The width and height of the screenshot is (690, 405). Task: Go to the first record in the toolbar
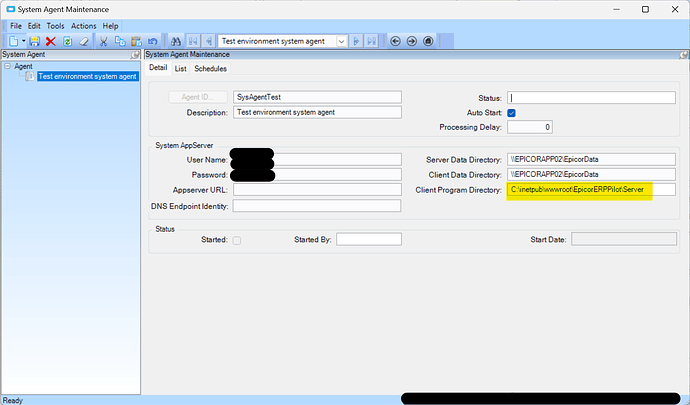click(x=193, y=41)
